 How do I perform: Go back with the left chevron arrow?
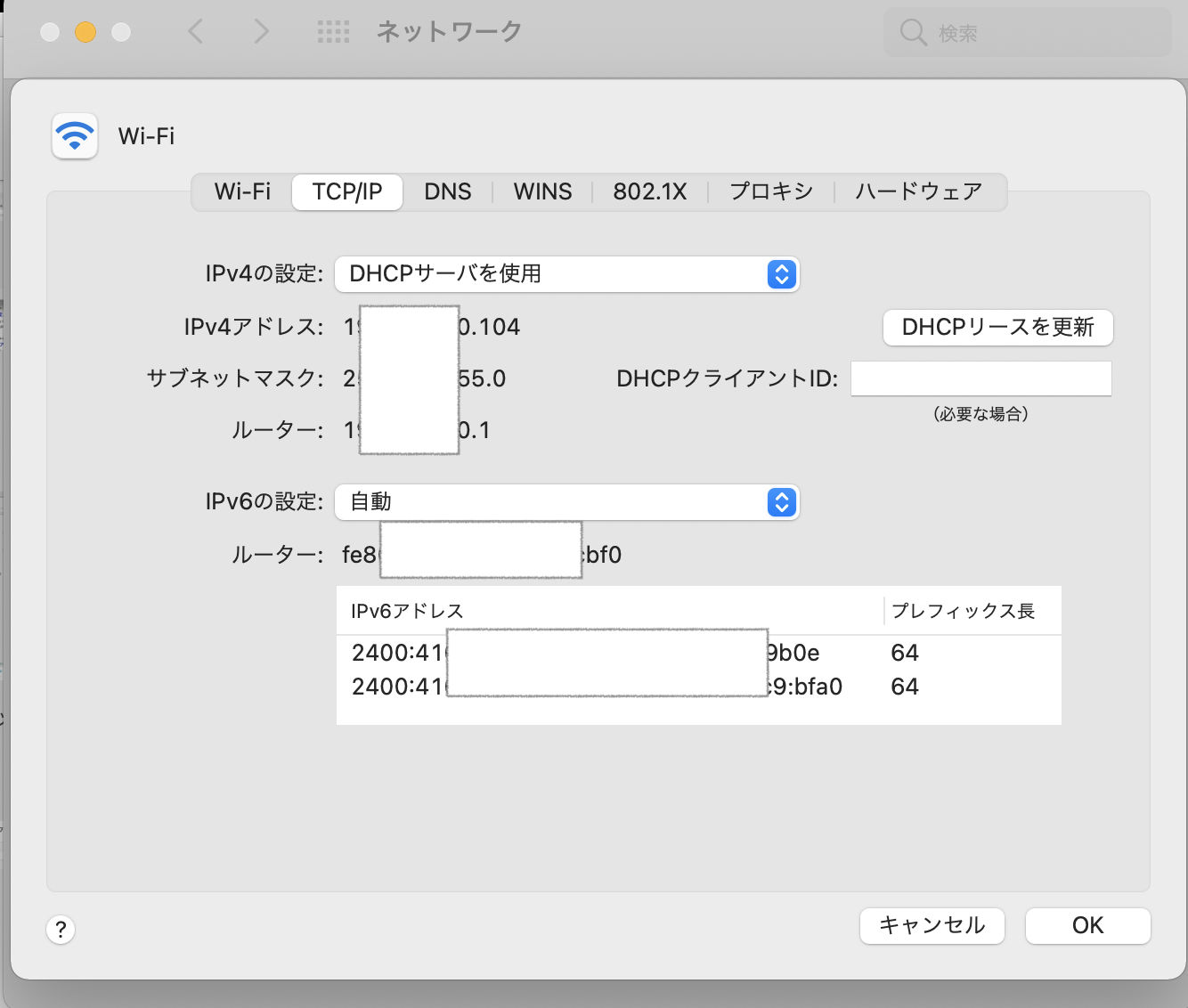tap(196, 32)
